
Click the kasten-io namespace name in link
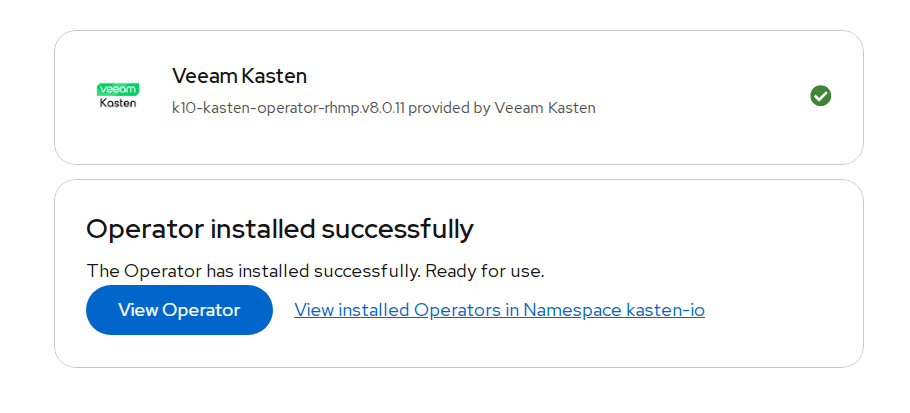(665, 310)
